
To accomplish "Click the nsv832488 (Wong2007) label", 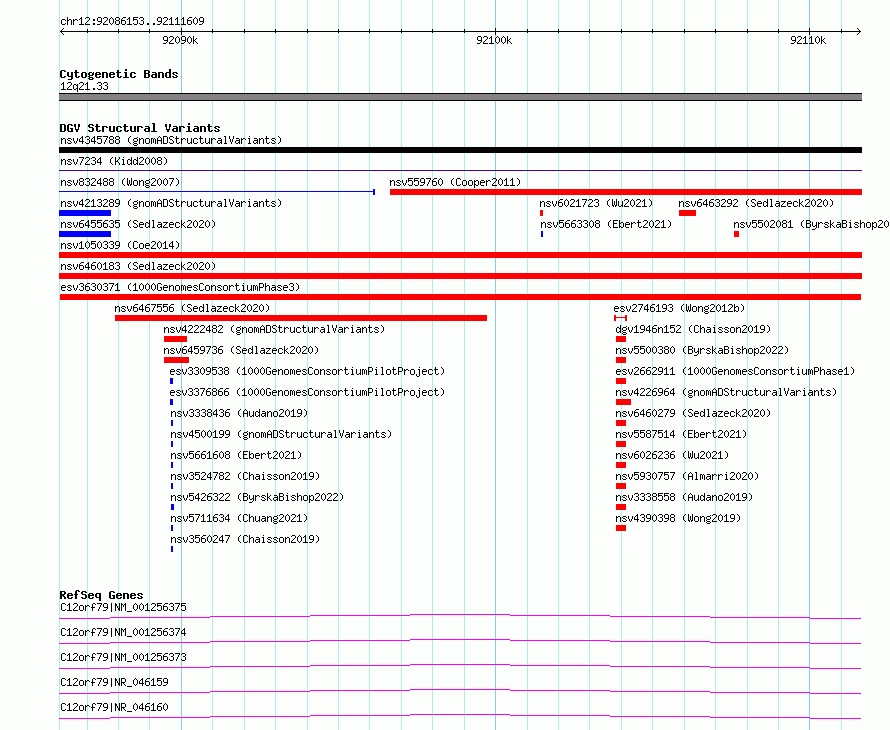I will (x=120, y=182).
